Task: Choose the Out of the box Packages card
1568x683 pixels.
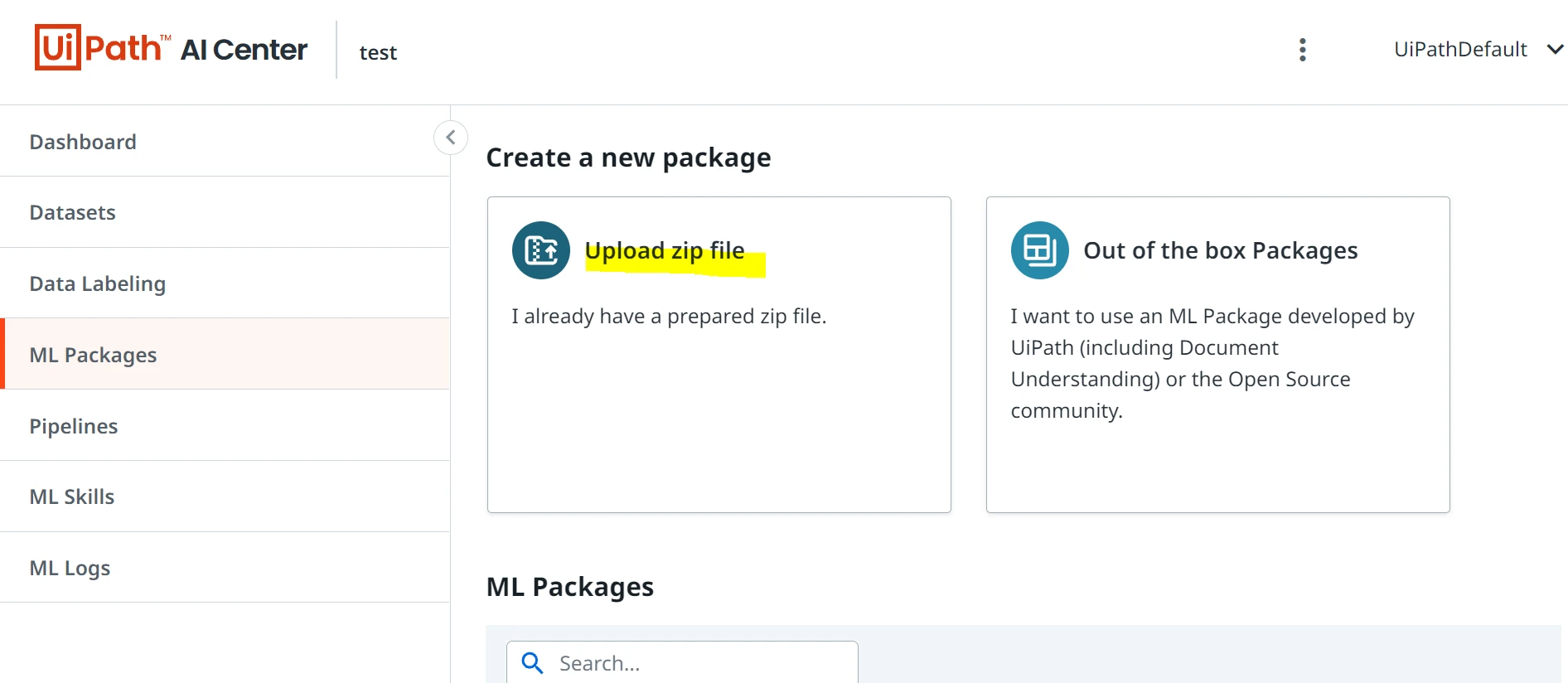Action: (1218, 355)
